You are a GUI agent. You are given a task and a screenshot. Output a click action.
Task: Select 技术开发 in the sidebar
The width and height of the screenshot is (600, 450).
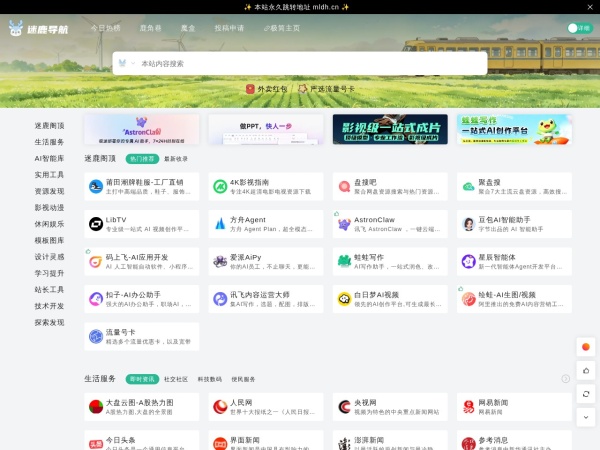coord(49,306)
